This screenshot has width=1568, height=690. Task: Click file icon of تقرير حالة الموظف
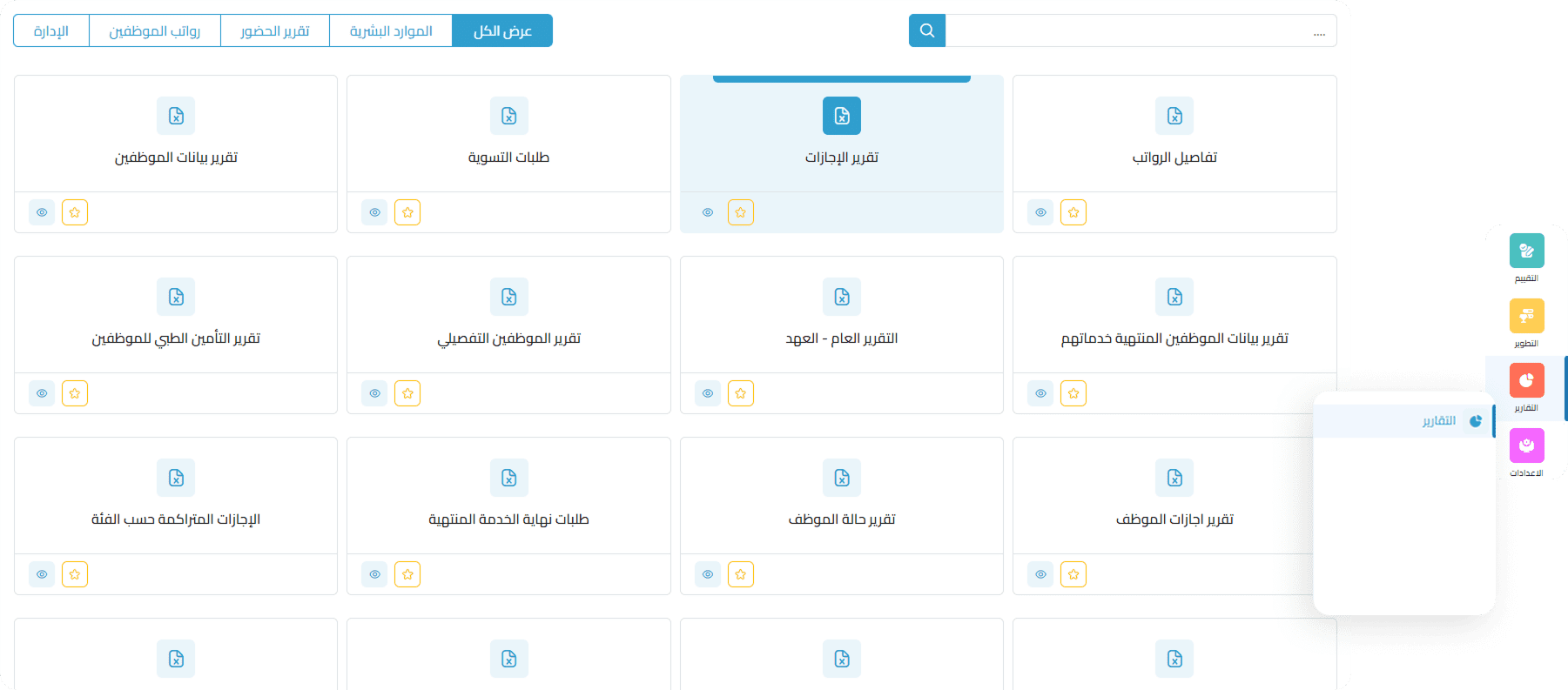click(841, 478)
